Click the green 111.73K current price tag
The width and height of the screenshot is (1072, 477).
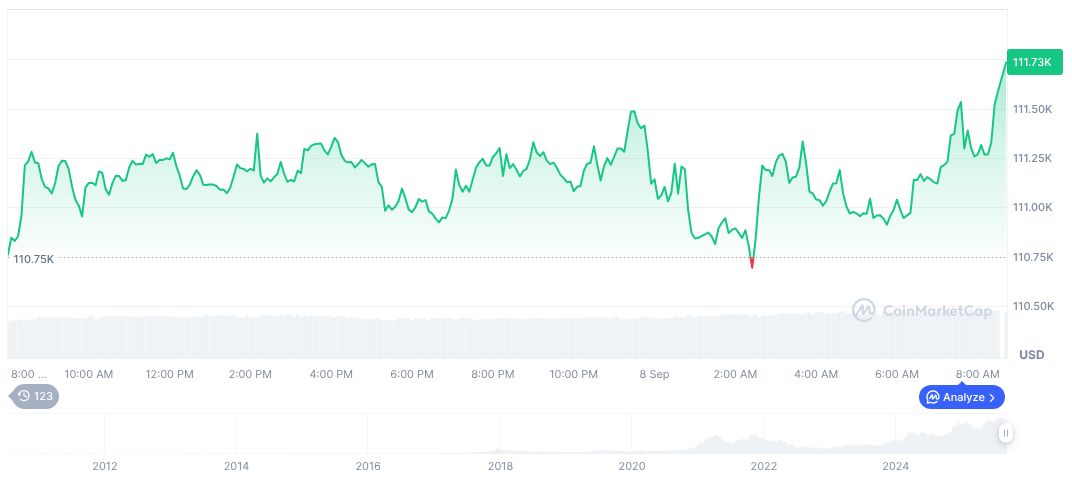tap(1031, 62)
